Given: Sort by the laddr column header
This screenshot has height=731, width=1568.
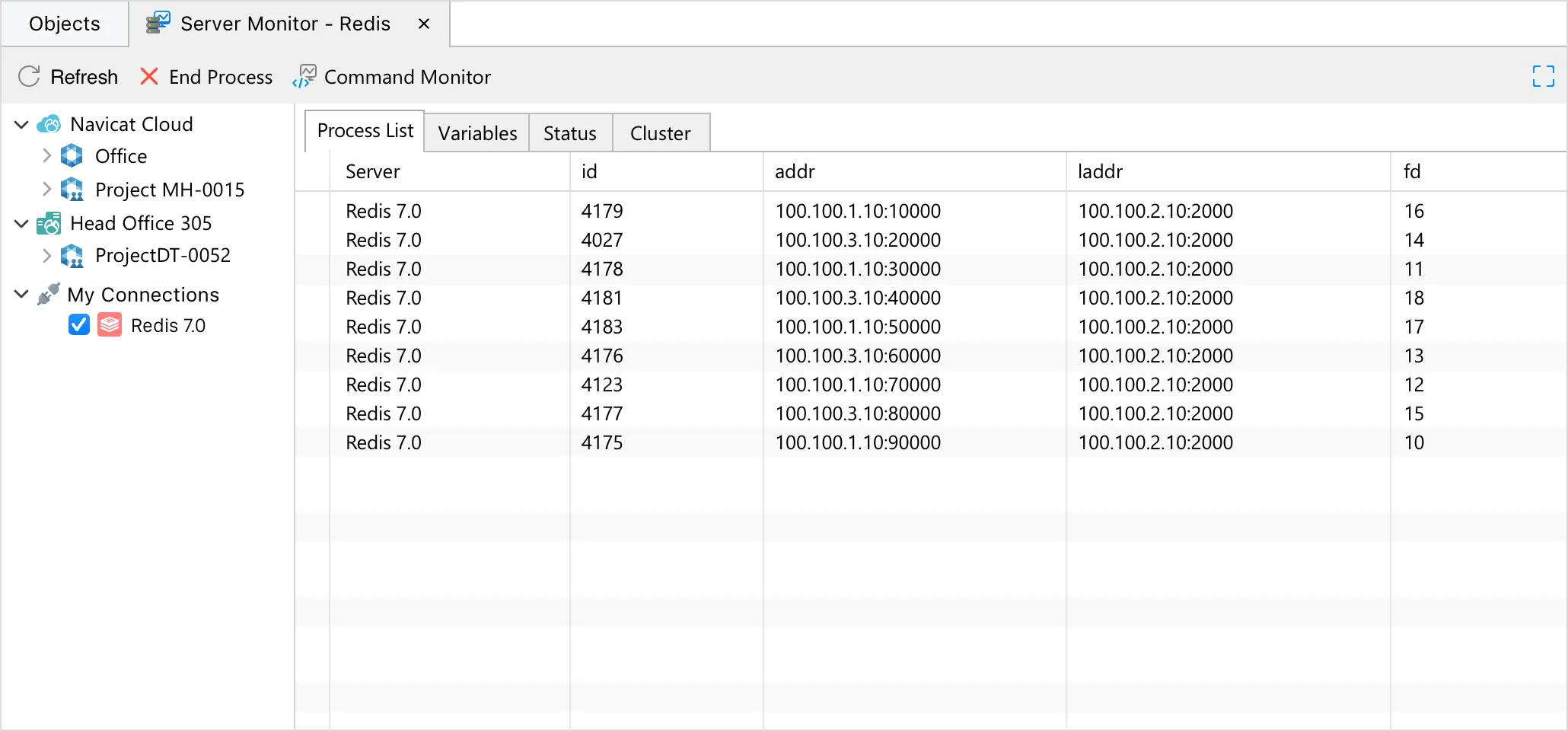Looking at the screenshot, I should tap(1229, 171).
